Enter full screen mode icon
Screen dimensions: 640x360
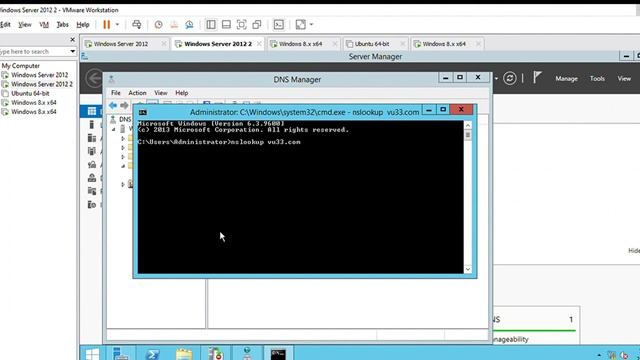242,24
